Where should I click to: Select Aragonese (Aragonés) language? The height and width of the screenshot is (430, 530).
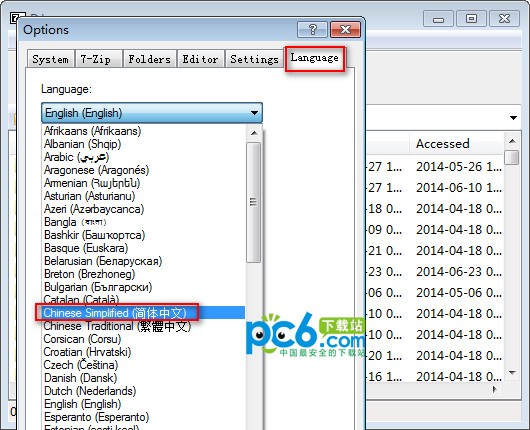pyautogui.click(x=144, y=170)
